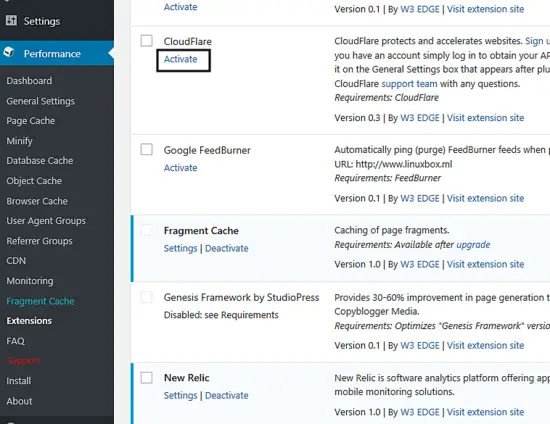The width and height of the screenshot is (550, 424).
Task: Open Browser Cache page
Action: tap(37, 201)
